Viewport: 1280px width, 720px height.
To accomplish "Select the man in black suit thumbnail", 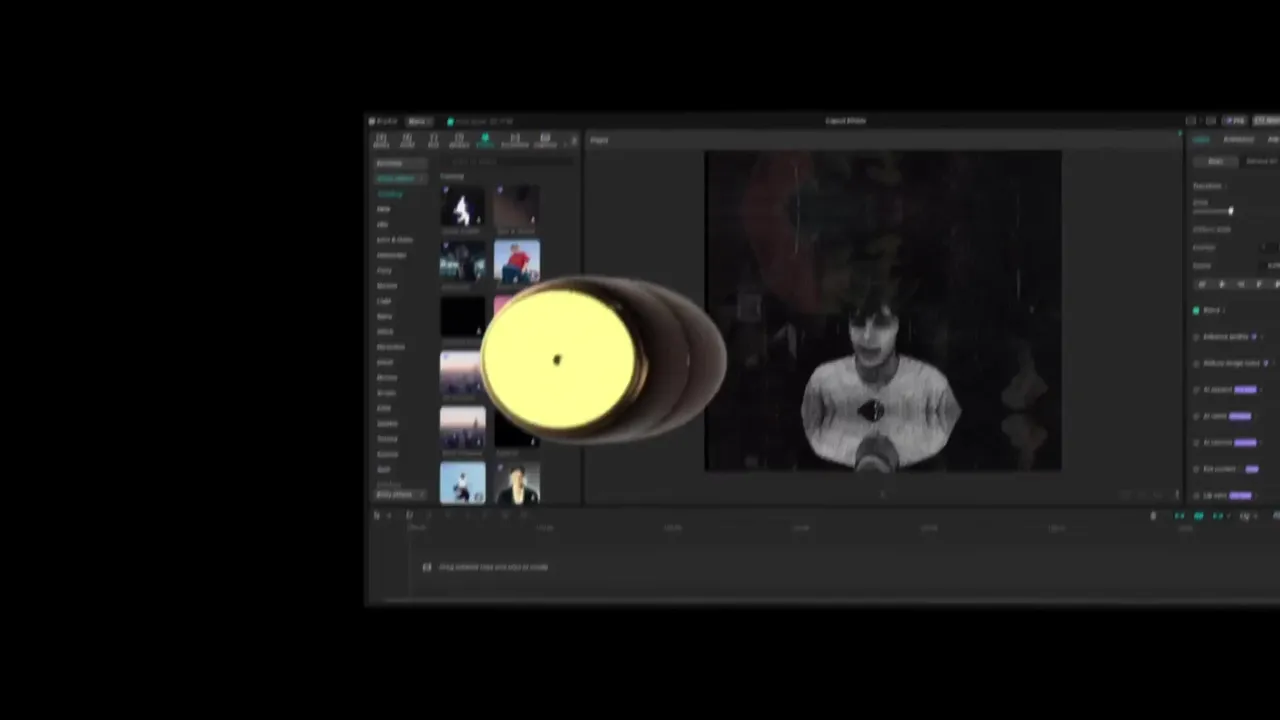I will click(x=516, y=482).
